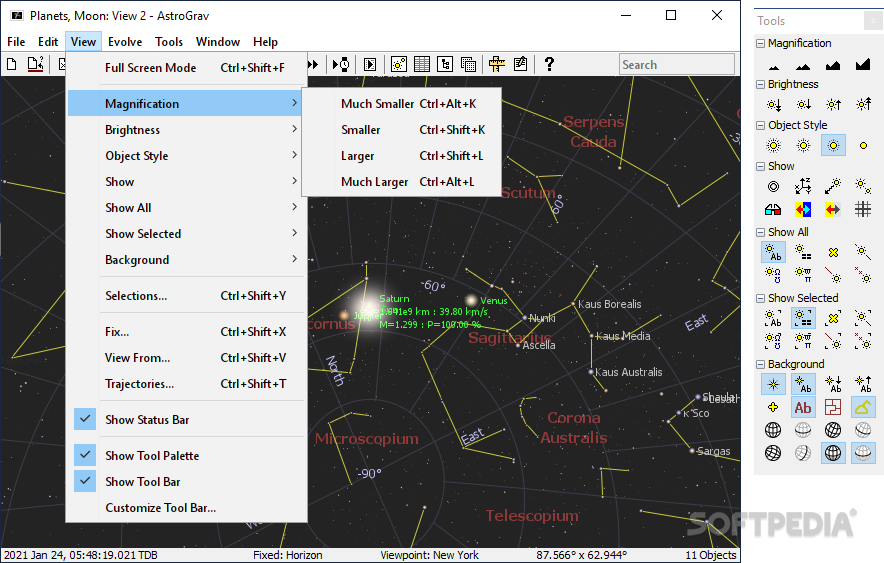Screen dimensions: 884x563
Task: Open the Brightness submenu in View menu
Action: click(186, 130)
